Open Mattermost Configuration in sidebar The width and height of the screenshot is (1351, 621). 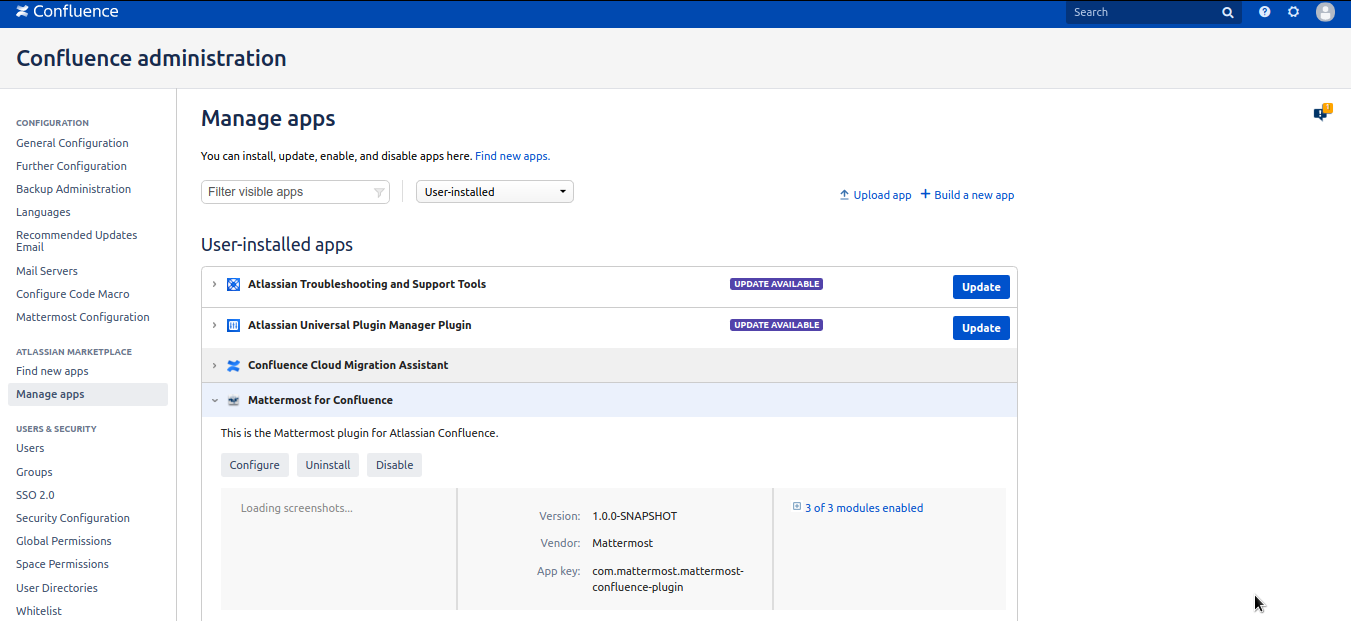(x=83, y=317)
